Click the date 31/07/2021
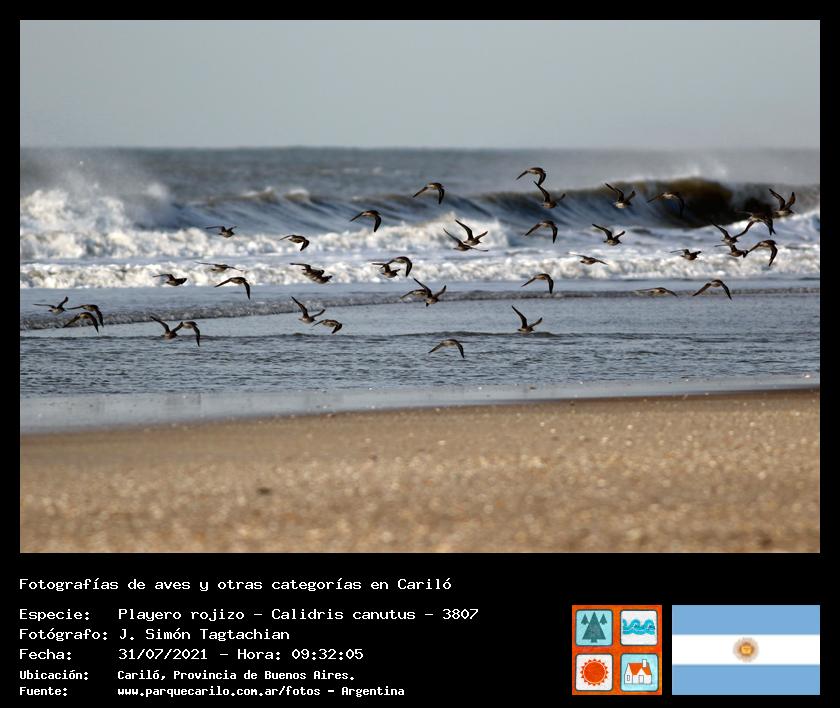 pos(162,654)
